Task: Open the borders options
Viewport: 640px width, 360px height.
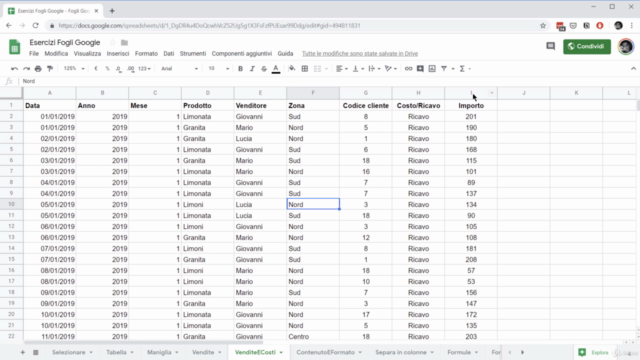Action: pyautogui.click(x=304, y=69)
